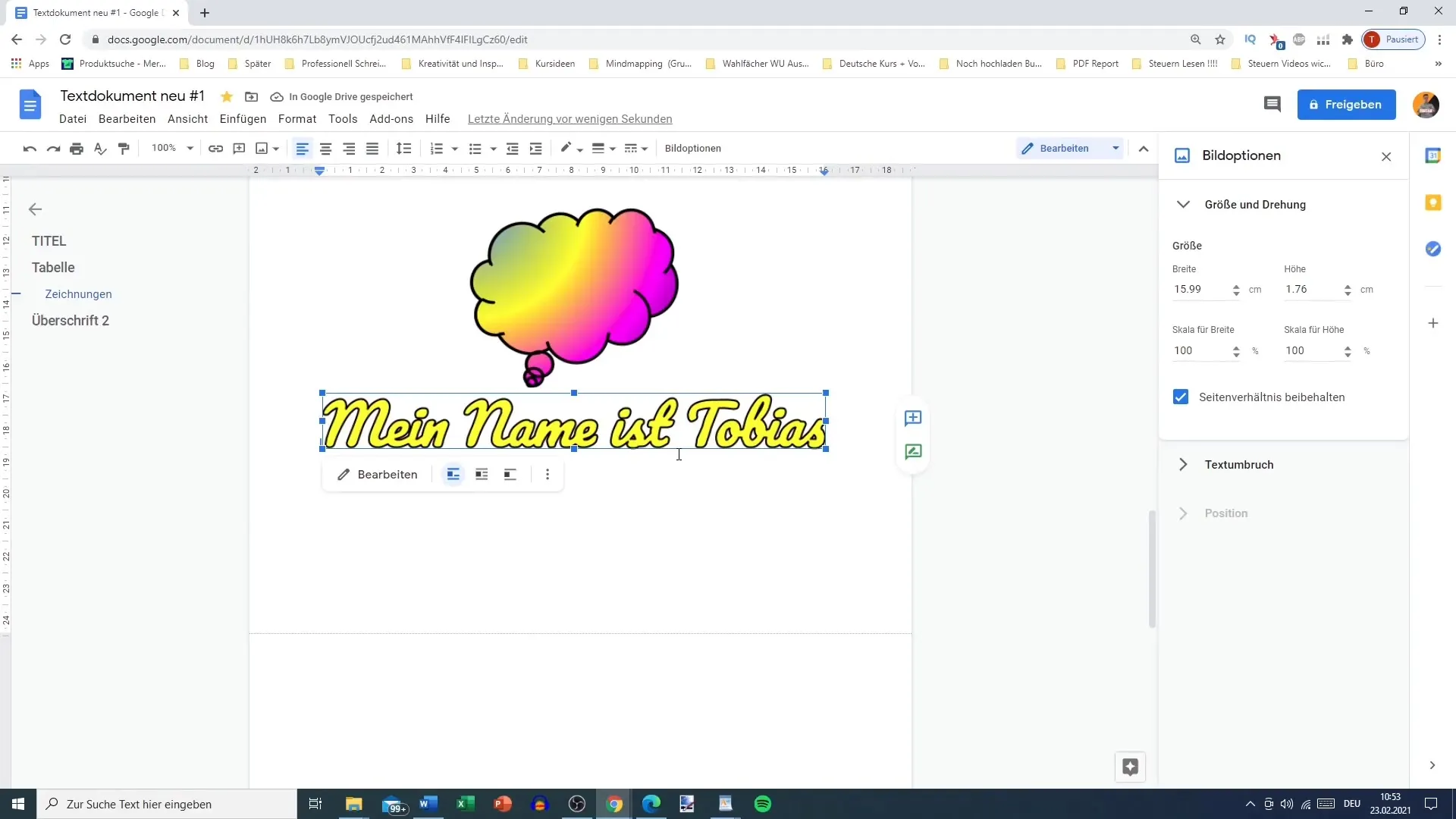Select inline text wrap option
Screen dimensions: 1456x819
(x=453, y=475)
